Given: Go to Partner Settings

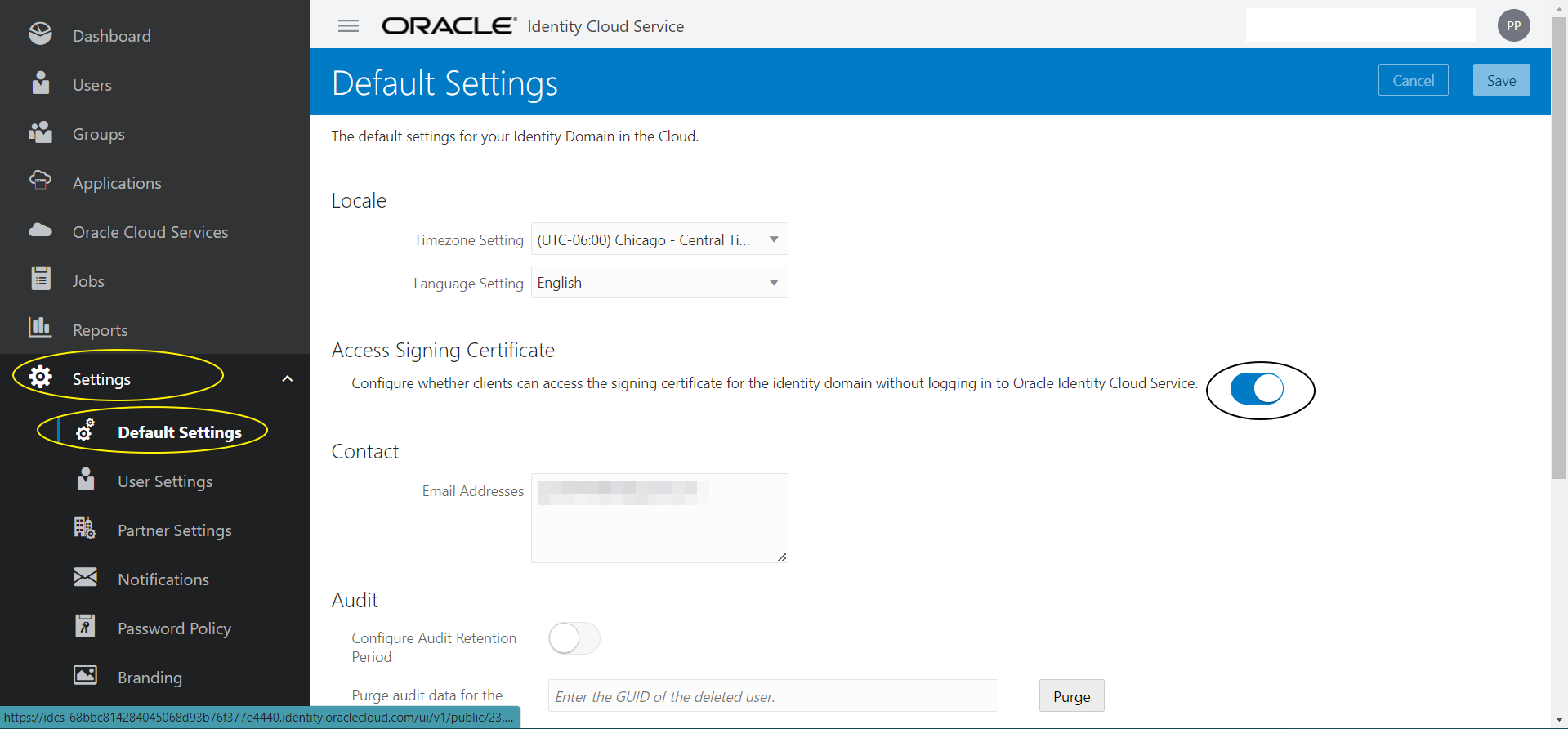Looking at the screenshot, I should point(174,530).
